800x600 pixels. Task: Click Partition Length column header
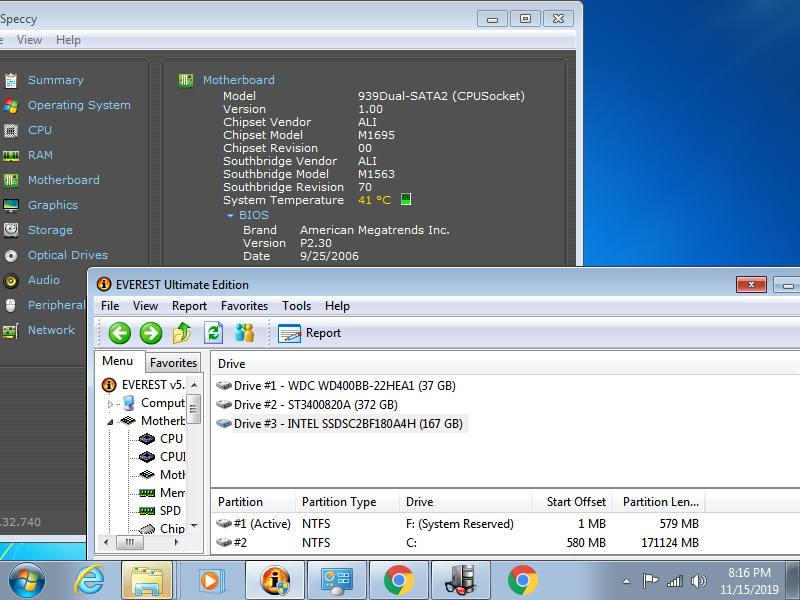click(x=658, y=502)
